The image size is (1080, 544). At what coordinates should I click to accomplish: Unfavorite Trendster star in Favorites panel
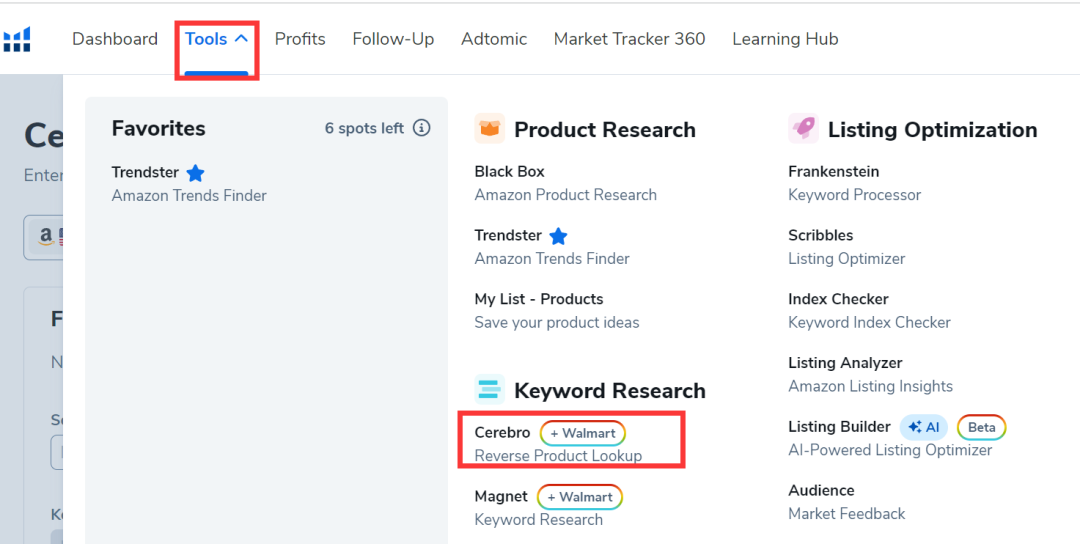(196, 173)
